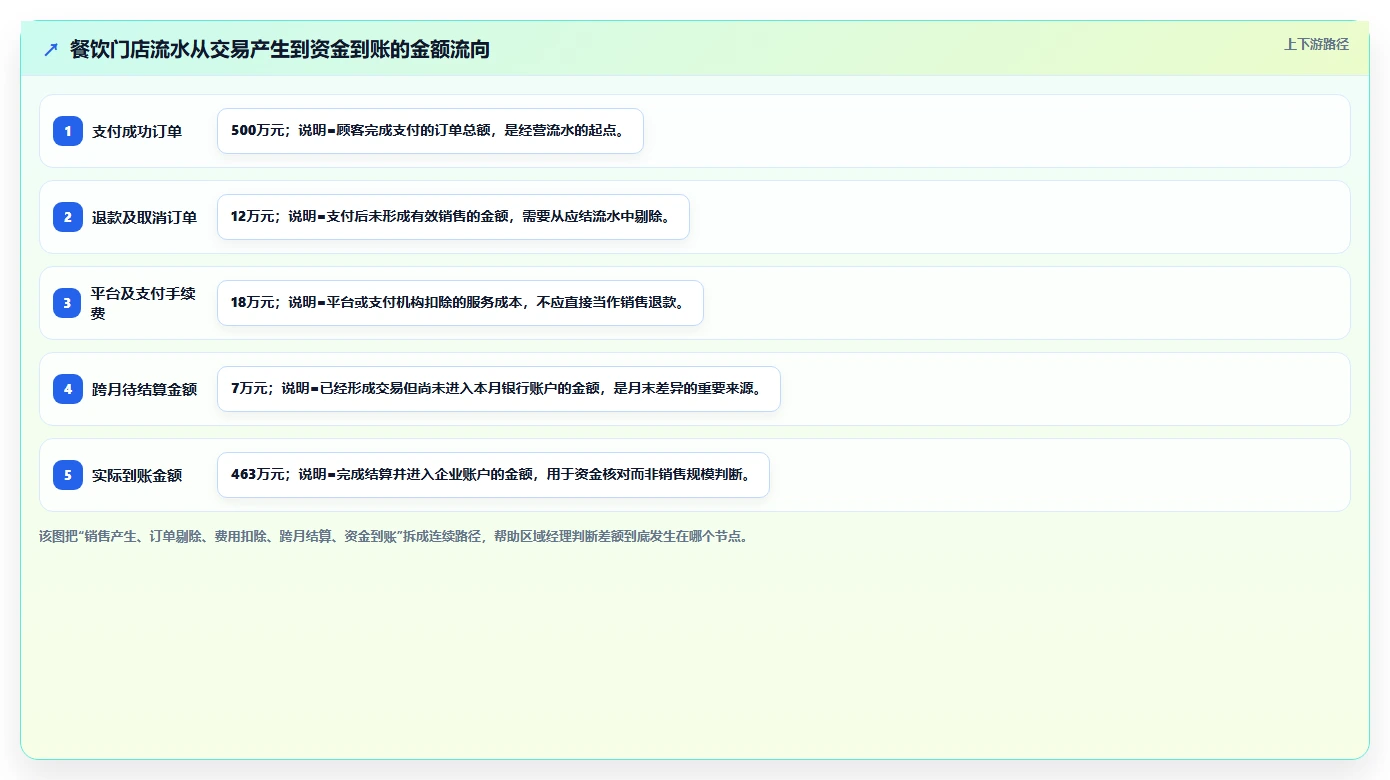The width and height of the screenshot is (1390, 780).
Task: Click the 退款及取消订单 label
Action: coord(144,217)
